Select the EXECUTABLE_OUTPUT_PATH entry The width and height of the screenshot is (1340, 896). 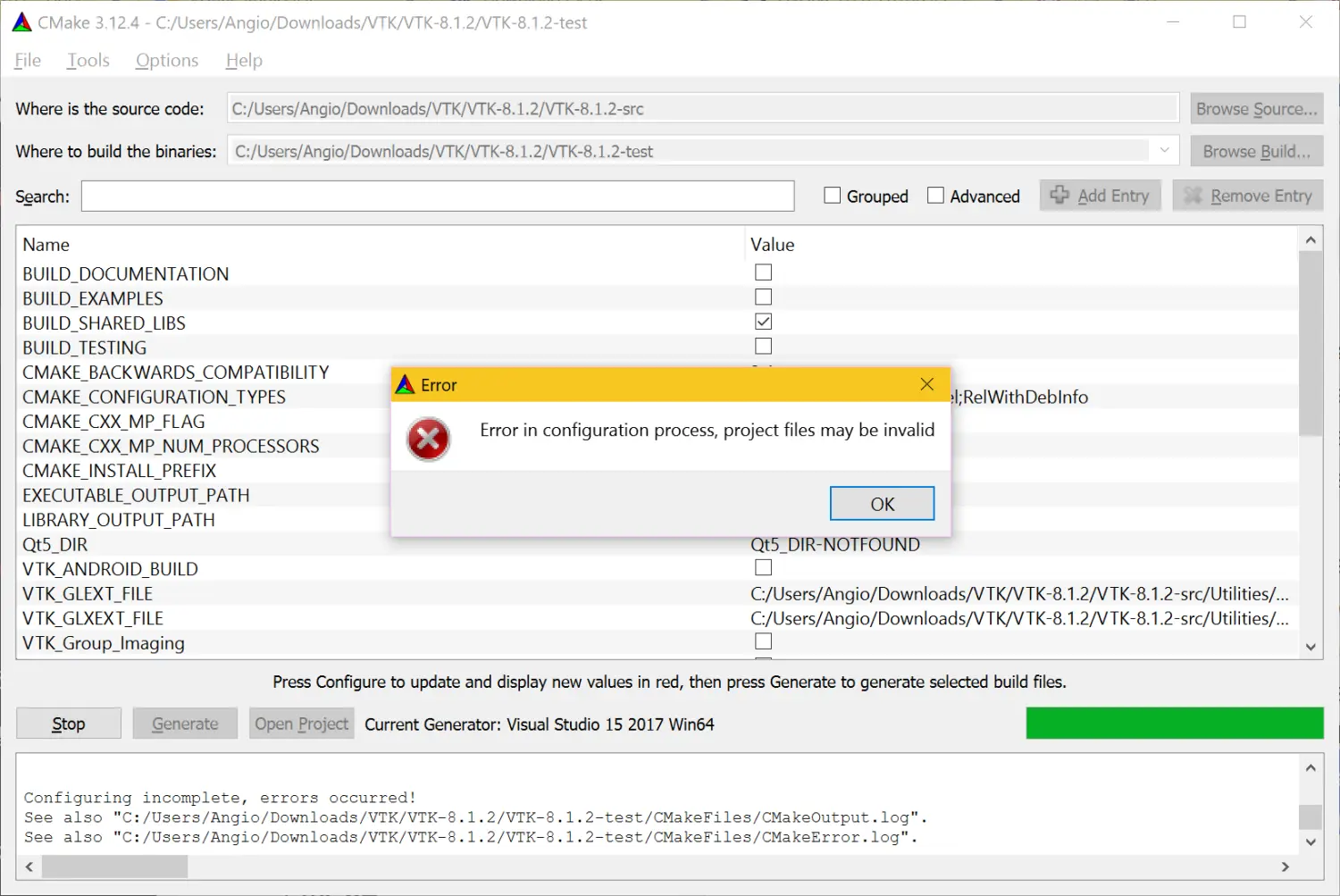click(136, 496)
